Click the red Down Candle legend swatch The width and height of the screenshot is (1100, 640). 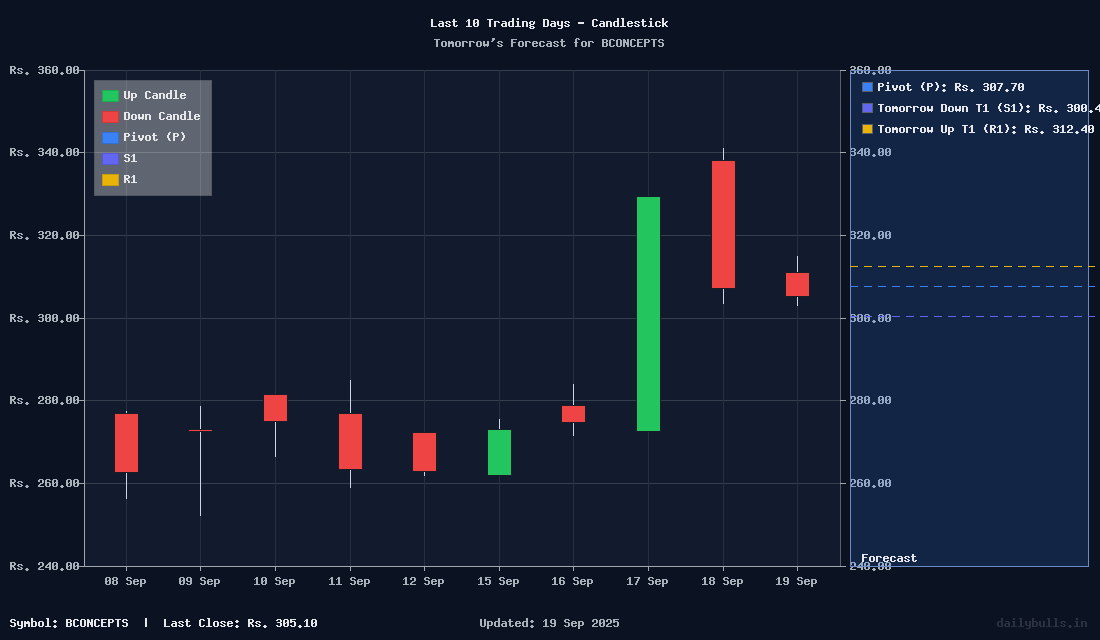click(x=110, y=117)
